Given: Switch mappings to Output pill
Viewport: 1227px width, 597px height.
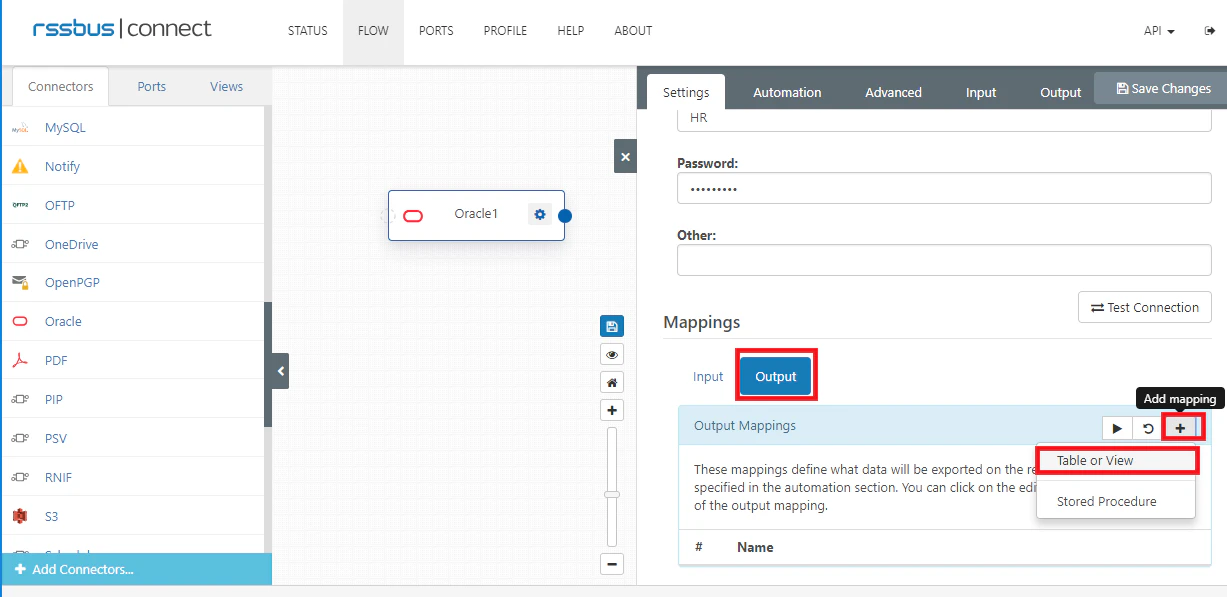Looking at the screenshot, I should [776, 377].
